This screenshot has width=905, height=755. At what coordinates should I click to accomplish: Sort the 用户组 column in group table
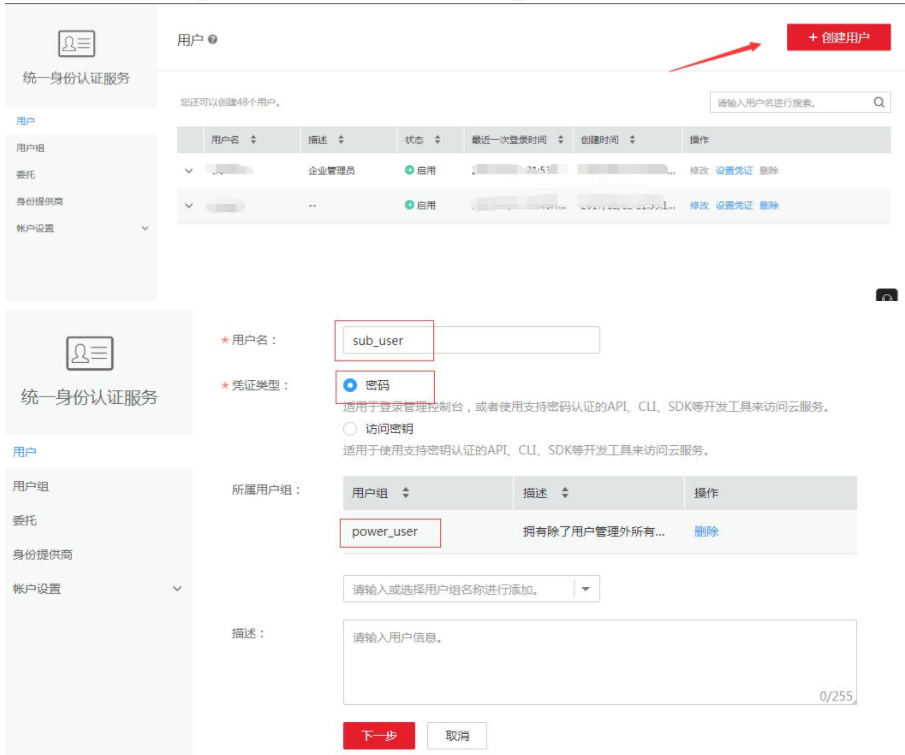(406, 492)
